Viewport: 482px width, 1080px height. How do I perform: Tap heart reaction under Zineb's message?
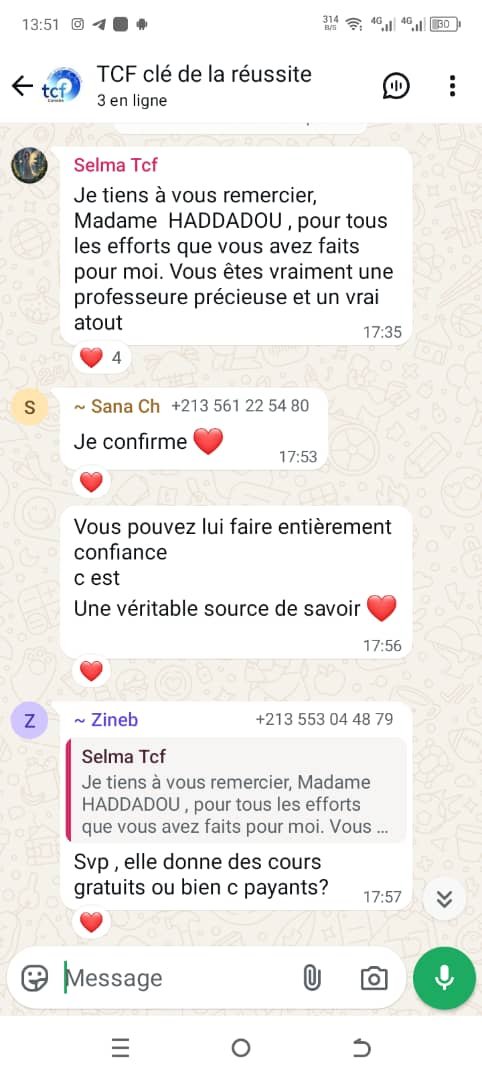pos(91,922)
